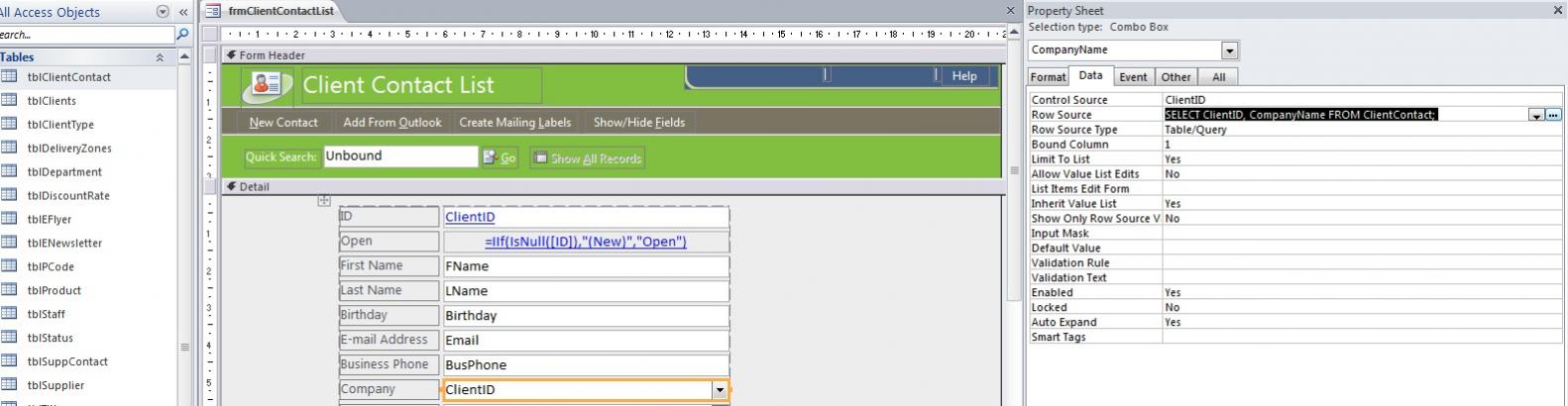Click the tblSuppContact table icon
Viewport: 1568px width, 406px height.
point(9,361)
